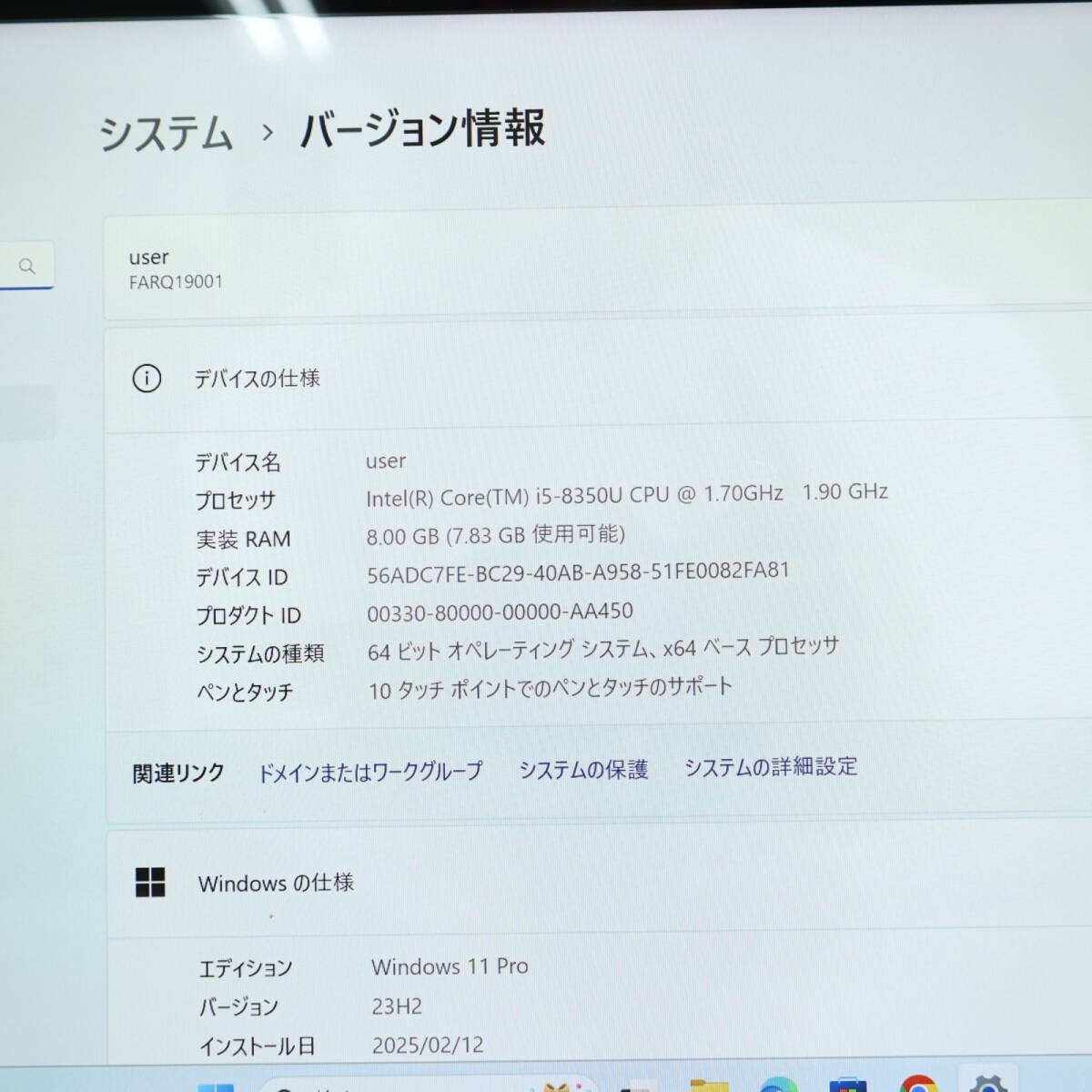The image size is (1092, 1092).
Task: Go back to システム in the breadcrumb
Action: click(166, 134)
